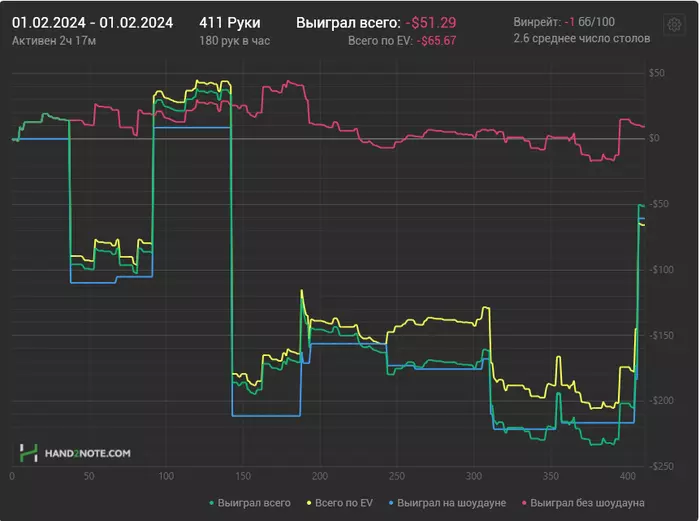This screenshot has height=521, width=700.
Task: Click the 50 tick on the hands axis
Action: click(x=89, y=476)
